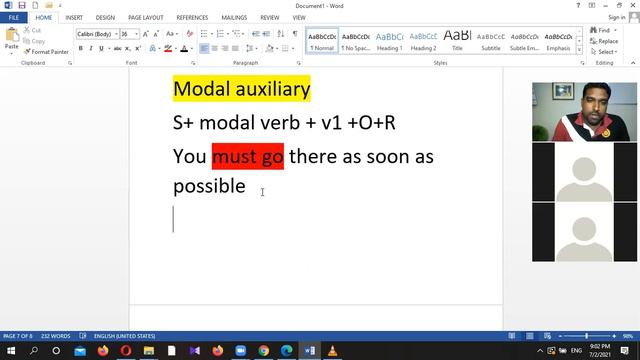Screen dimensions: 640x360
Task: Toggle Italic formatting
Action: coord(91,49)
